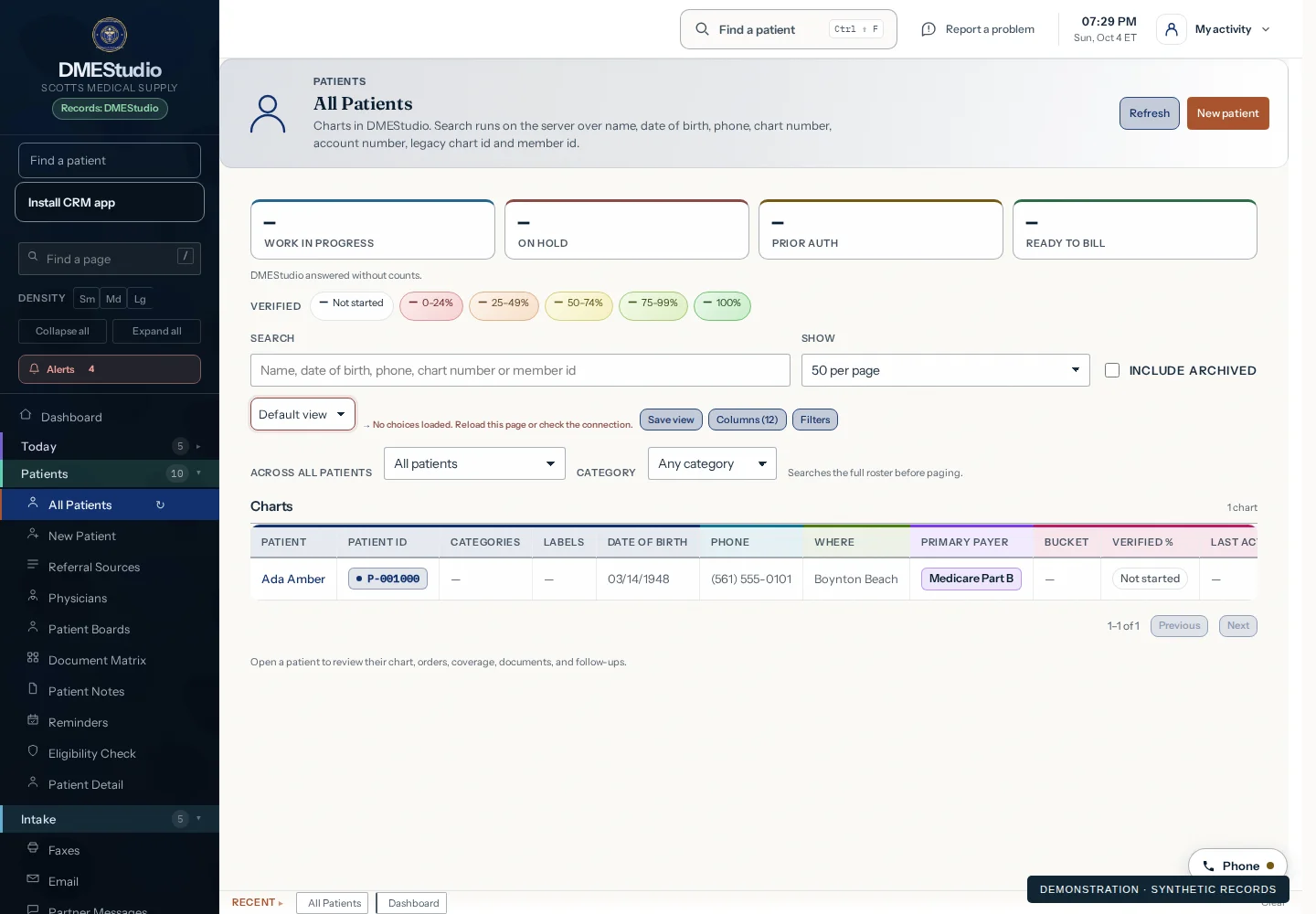This screenshot has width=1316, height=914.
Task: Open the Default view dropdown
Action: (x=302, y=414)
